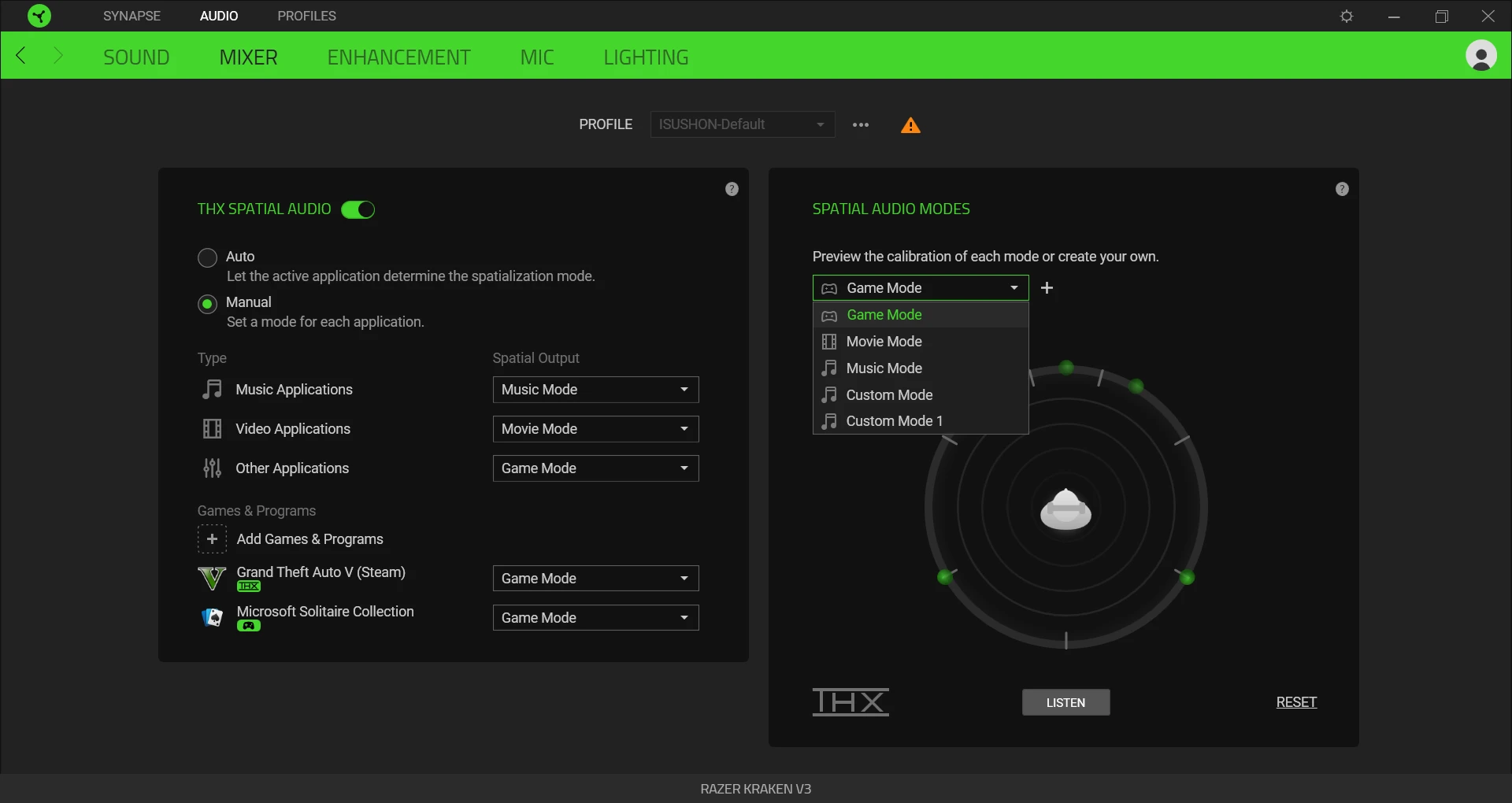The width and height of the screenshot is (1512, 803).
Task: Open the LIGHTING tab
Action: [x=646, y=57]
